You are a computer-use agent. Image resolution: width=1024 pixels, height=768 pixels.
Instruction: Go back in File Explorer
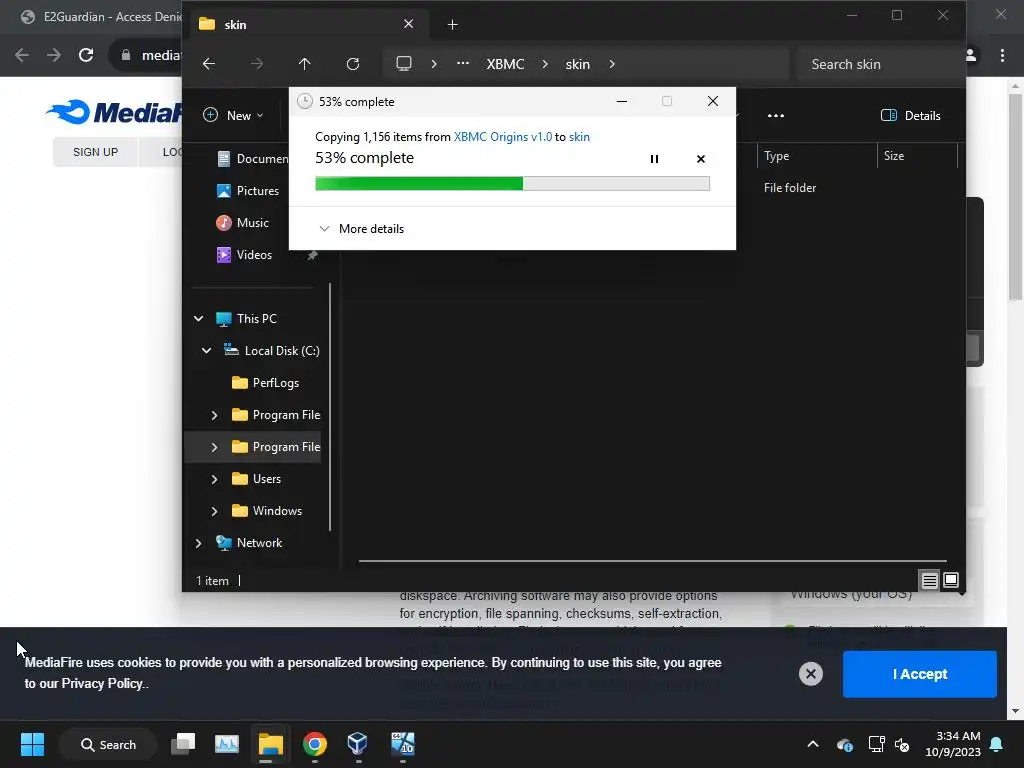coord(209,64)
